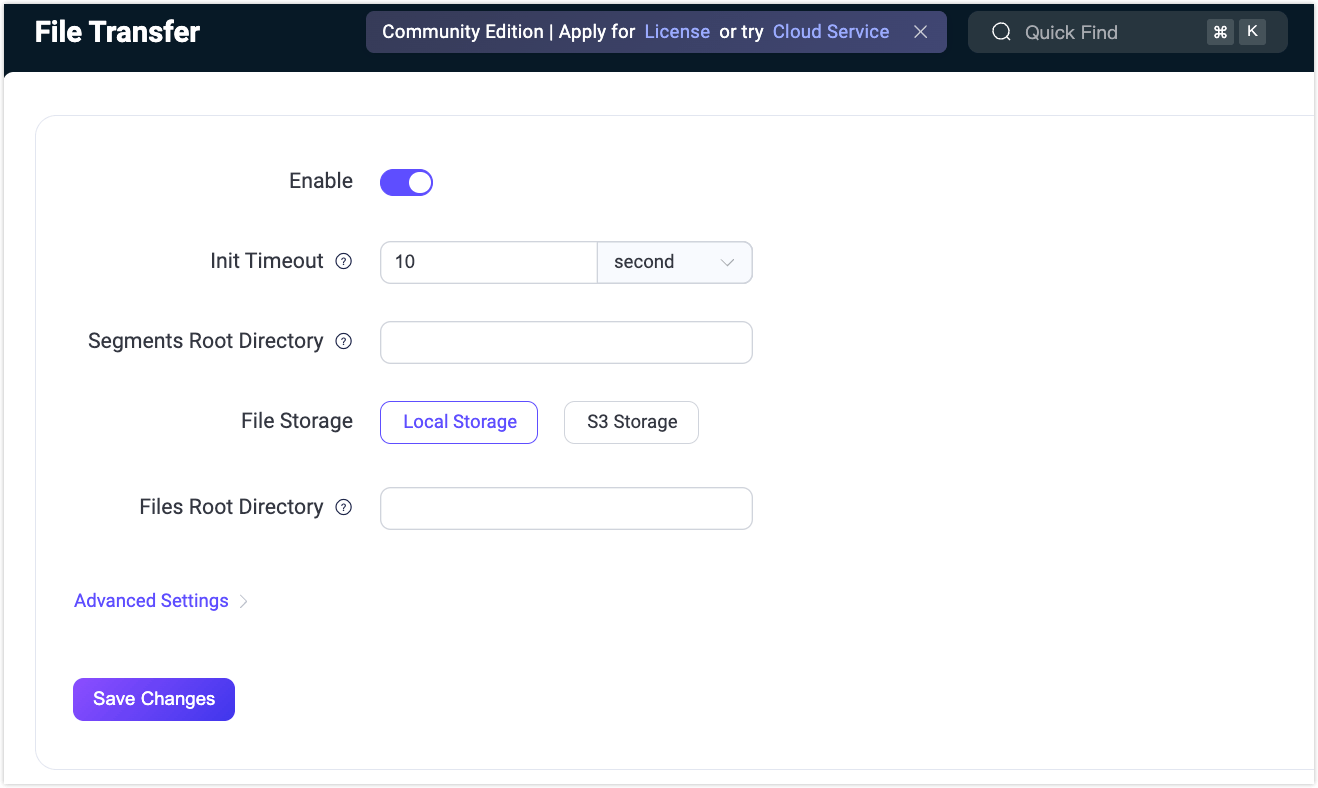The width and height of the screenshot is (1318, 788).
Task: Click the Init Timeout value field
Action: point(488,262)
